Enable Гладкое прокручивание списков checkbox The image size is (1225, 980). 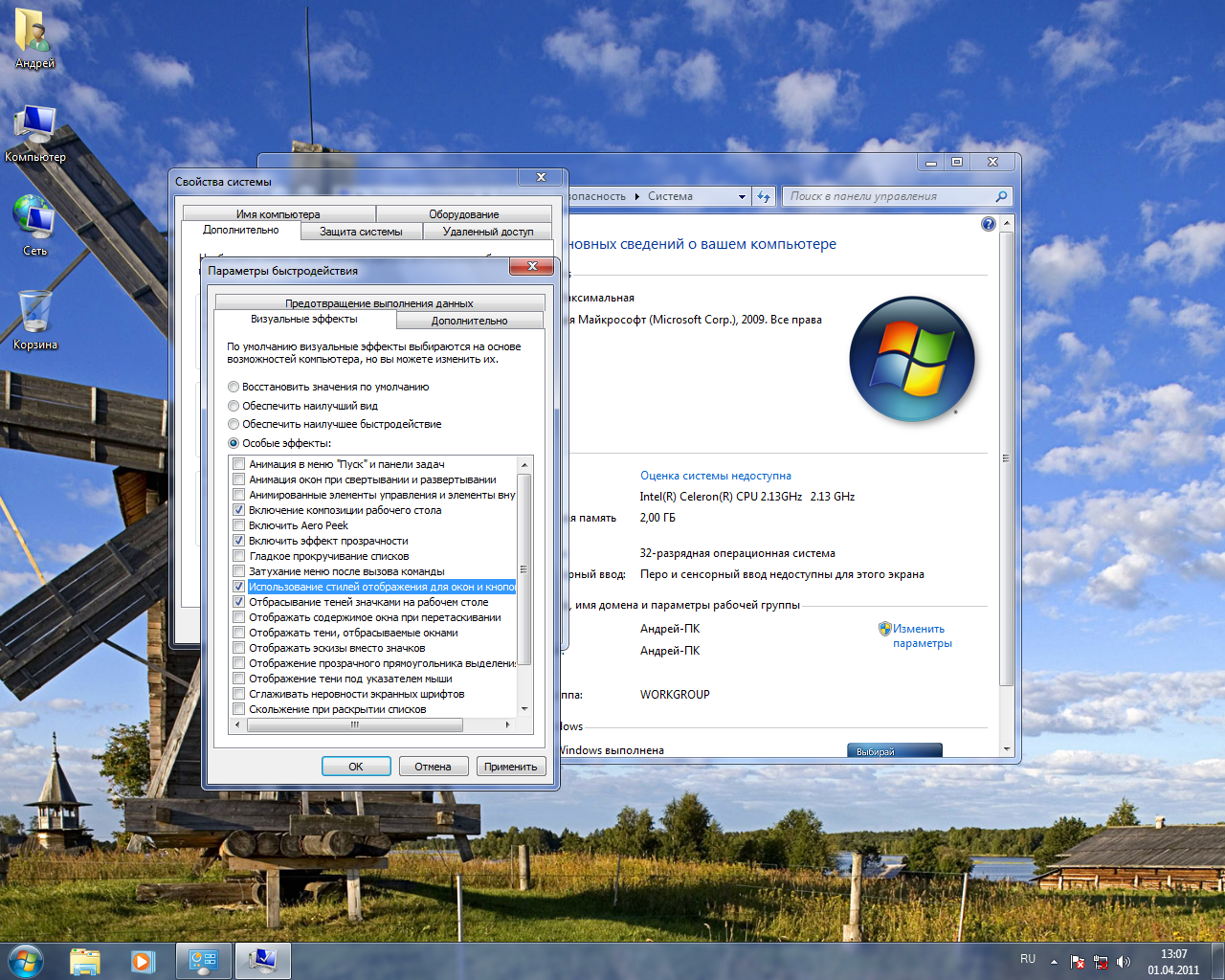pos(239,556)
